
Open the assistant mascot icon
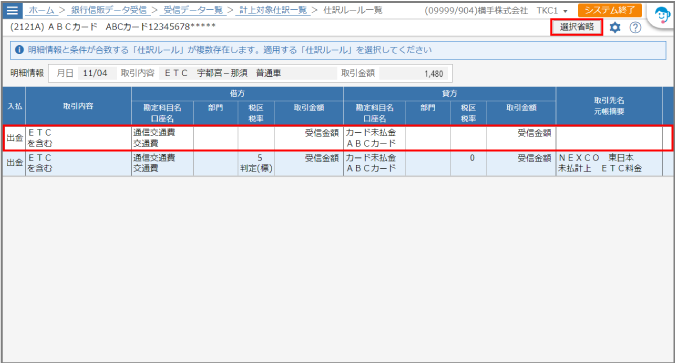(x=662, y=16)
